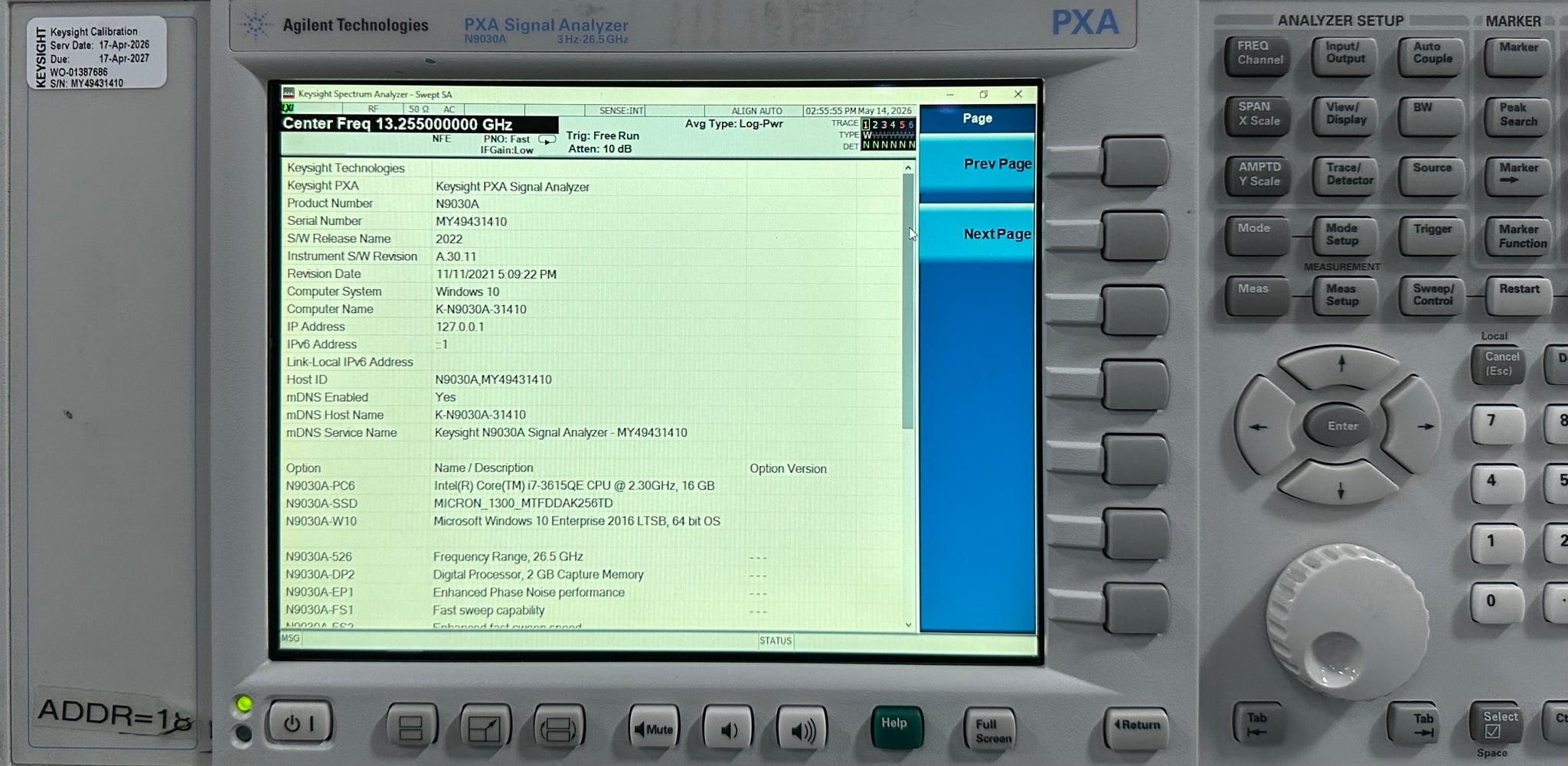Click the power standby button

point(299,723)
